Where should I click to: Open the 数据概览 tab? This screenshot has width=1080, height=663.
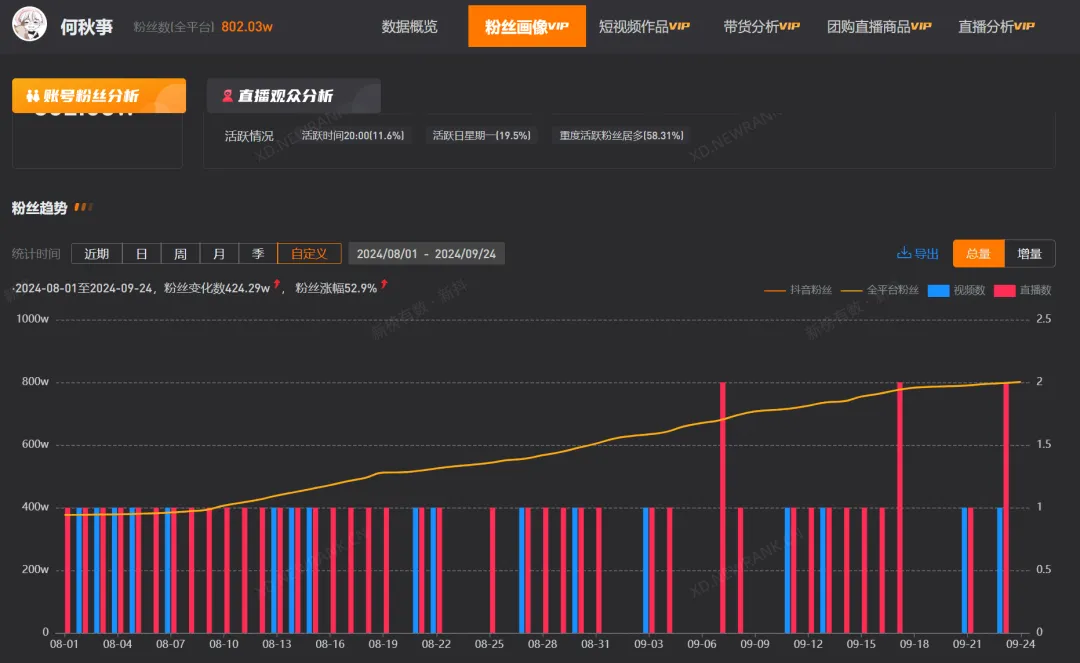point(409,27)
